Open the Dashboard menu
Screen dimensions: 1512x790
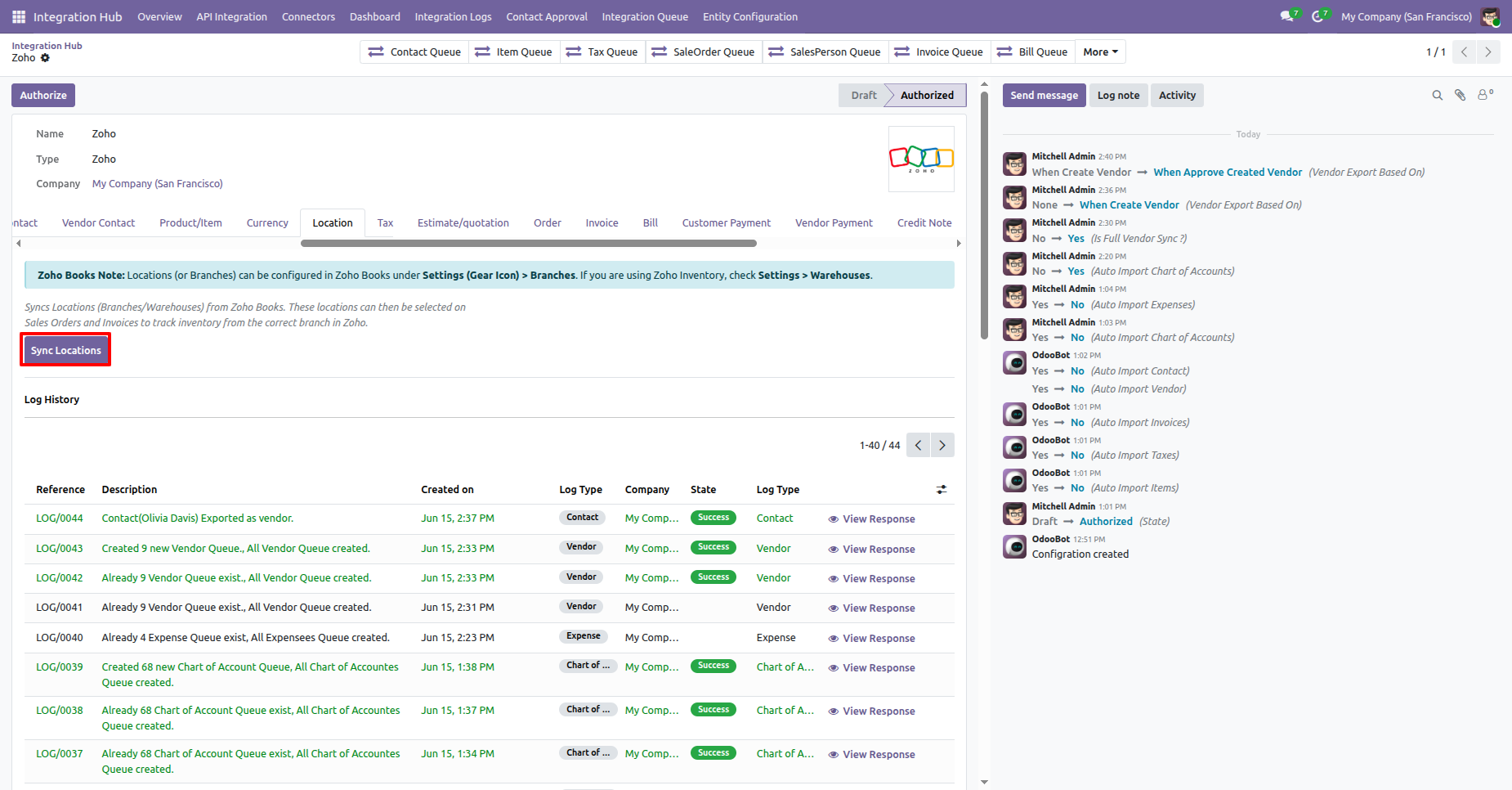tap(375, 16)
